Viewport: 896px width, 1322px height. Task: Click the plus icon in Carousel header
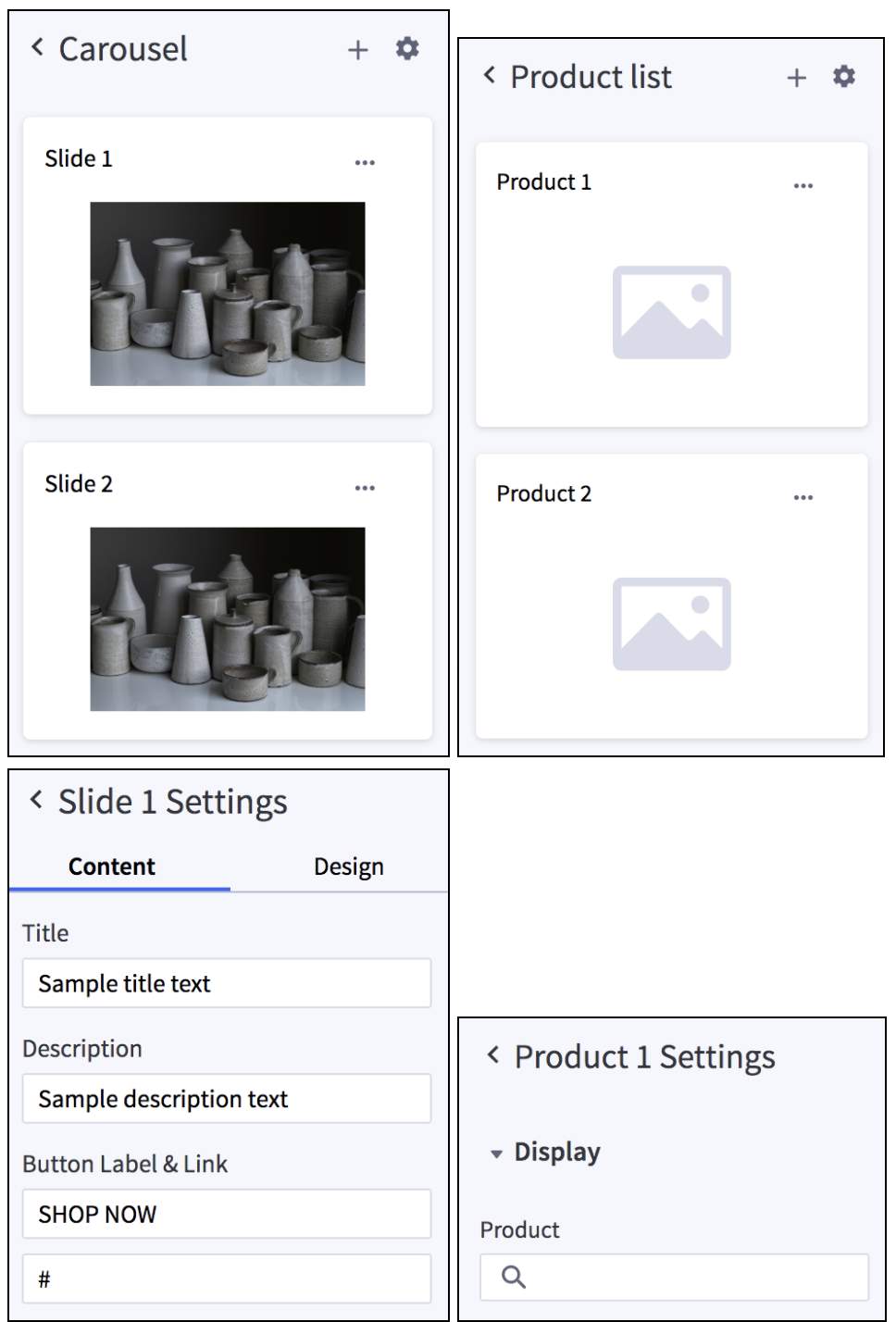coord(357,50)
